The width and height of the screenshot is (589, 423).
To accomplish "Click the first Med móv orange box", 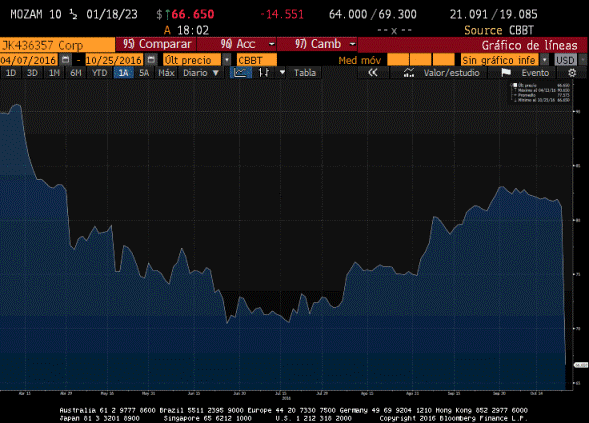I will point(398,60).
